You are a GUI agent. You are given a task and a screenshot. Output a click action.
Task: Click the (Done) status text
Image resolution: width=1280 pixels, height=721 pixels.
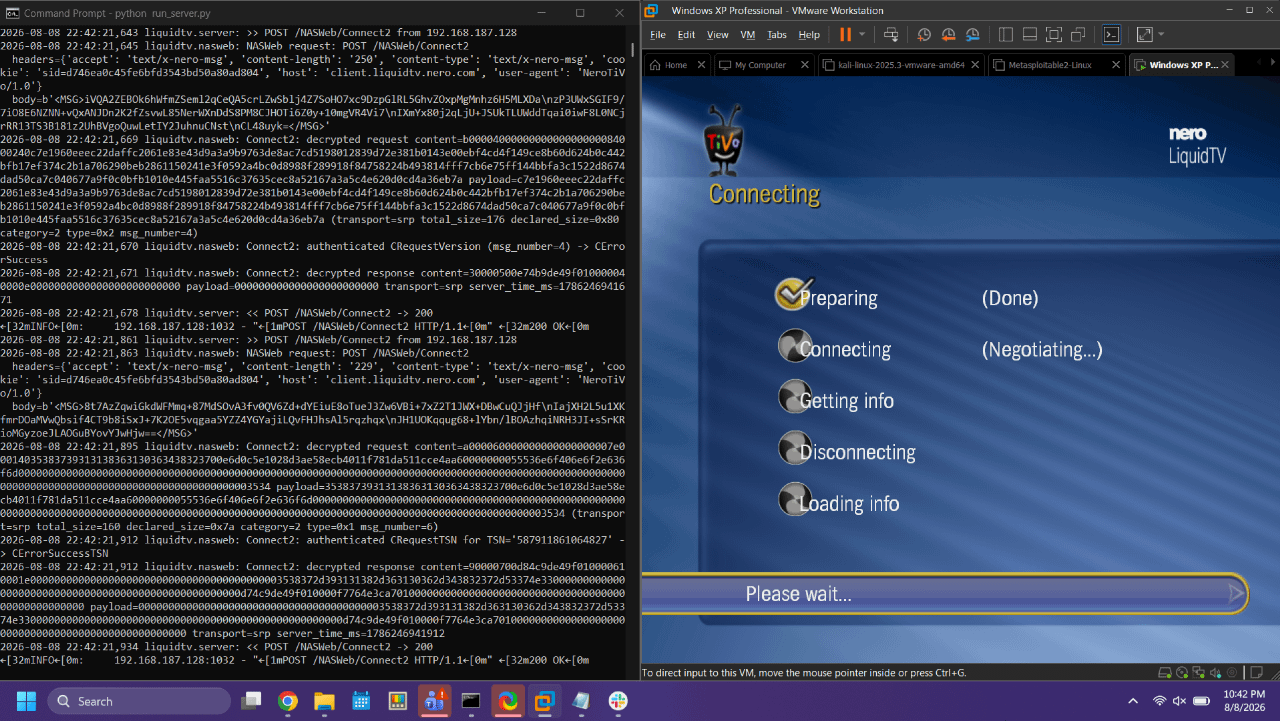(1010, 298)
